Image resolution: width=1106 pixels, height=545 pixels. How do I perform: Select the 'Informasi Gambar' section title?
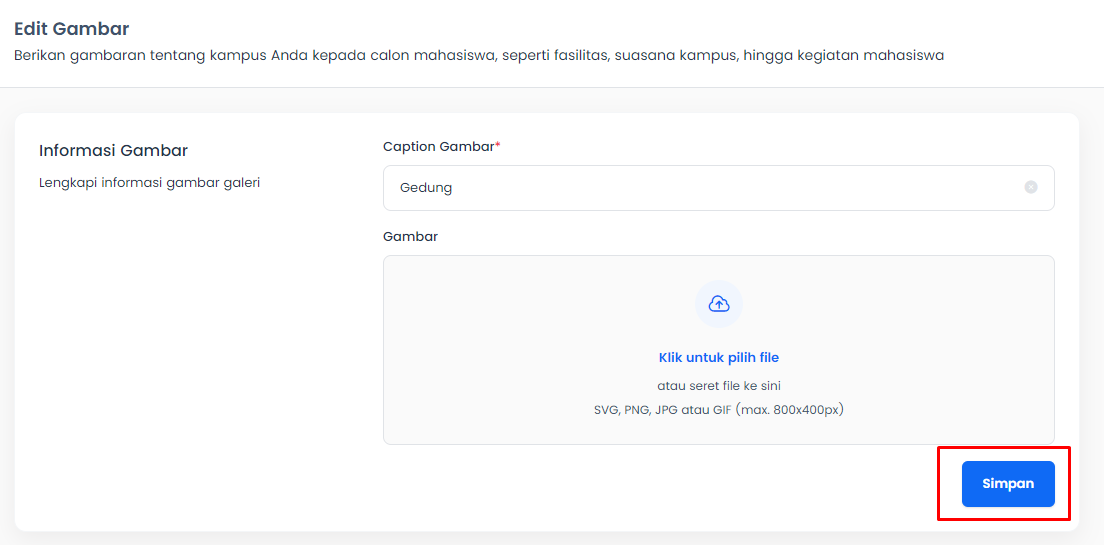click(114, 150)
